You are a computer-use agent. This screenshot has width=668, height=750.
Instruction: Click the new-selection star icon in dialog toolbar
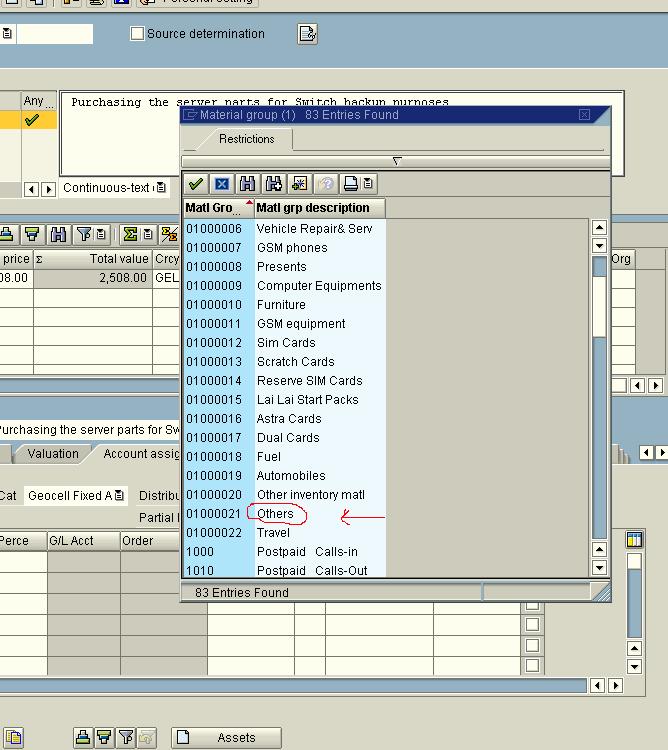click(x=299, y=184)
